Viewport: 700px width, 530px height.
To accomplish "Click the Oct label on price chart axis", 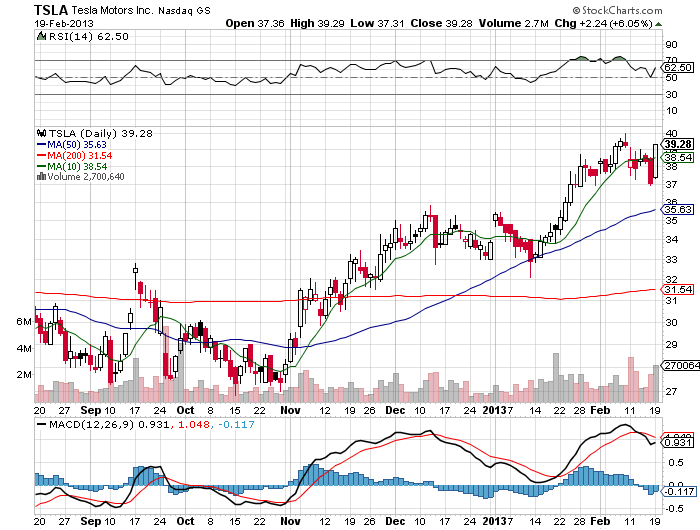I will pyautogui.click(x=185, y=410).
